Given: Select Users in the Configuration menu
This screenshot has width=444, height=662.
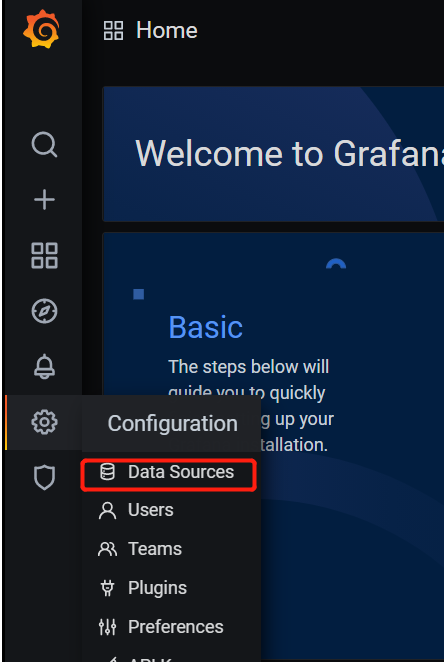Looking at the screenshot, I should pos(135,510).
